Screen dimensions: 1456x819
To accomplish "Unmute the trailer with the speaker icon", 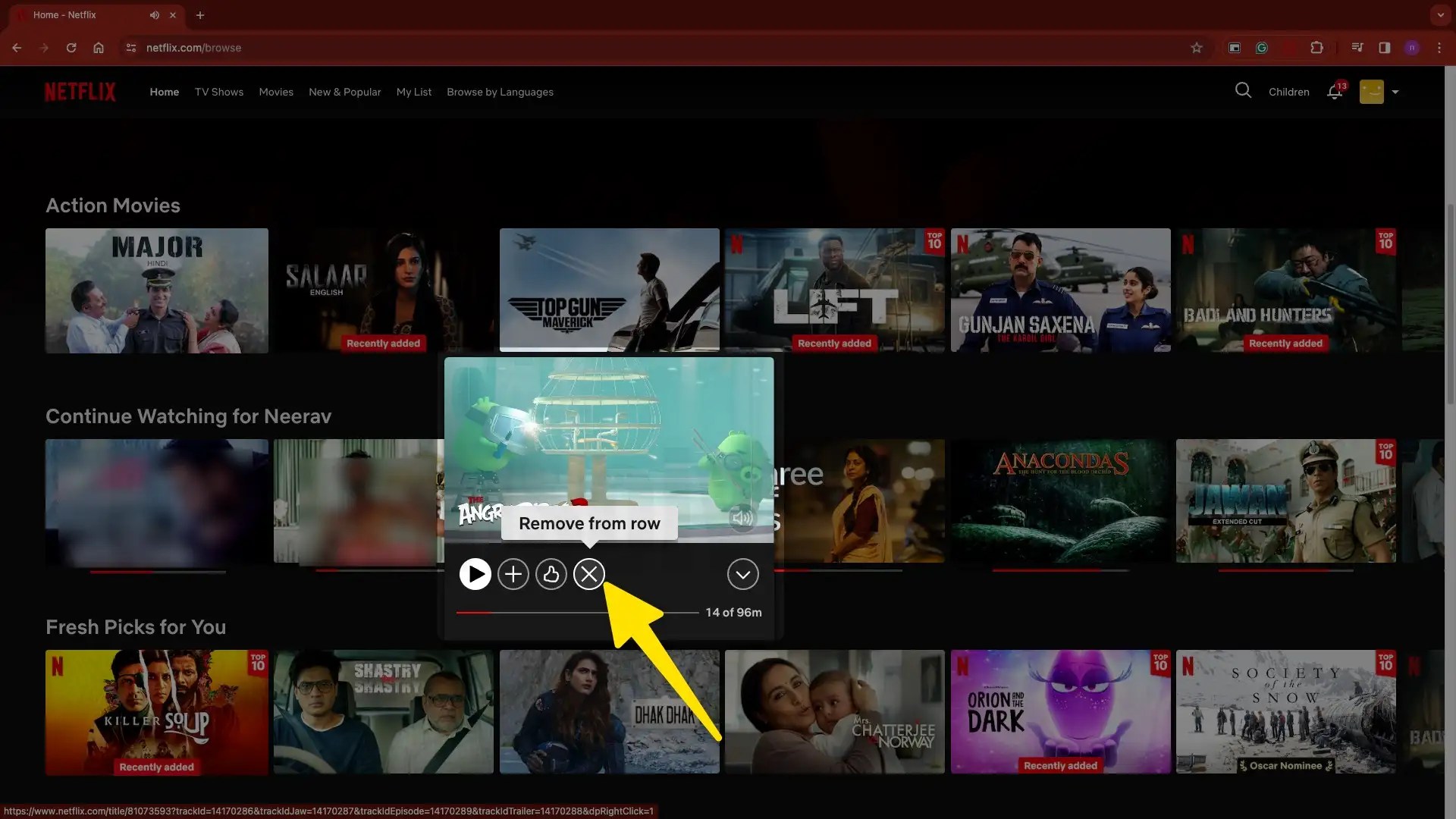I will coord(742,519).
